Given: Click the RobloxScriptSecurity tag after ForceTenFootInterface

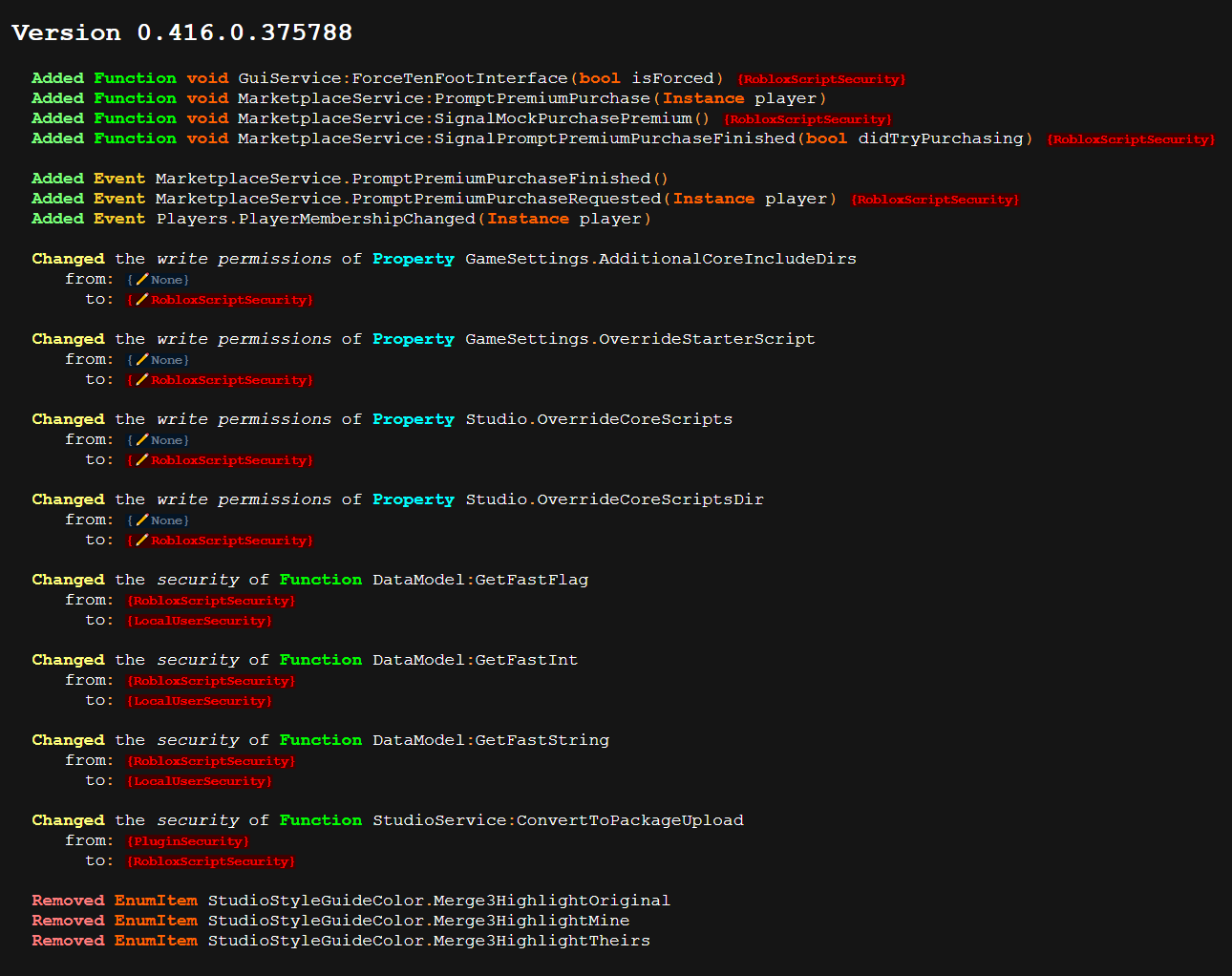Looking at the screenshot, I should pyautogui.click(x=821, y=79).
